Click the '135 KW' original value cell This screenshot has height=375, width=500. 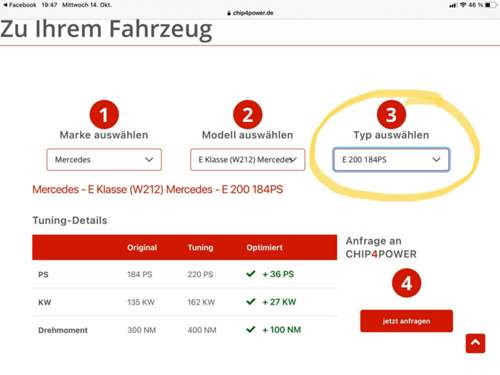[141, 302]
